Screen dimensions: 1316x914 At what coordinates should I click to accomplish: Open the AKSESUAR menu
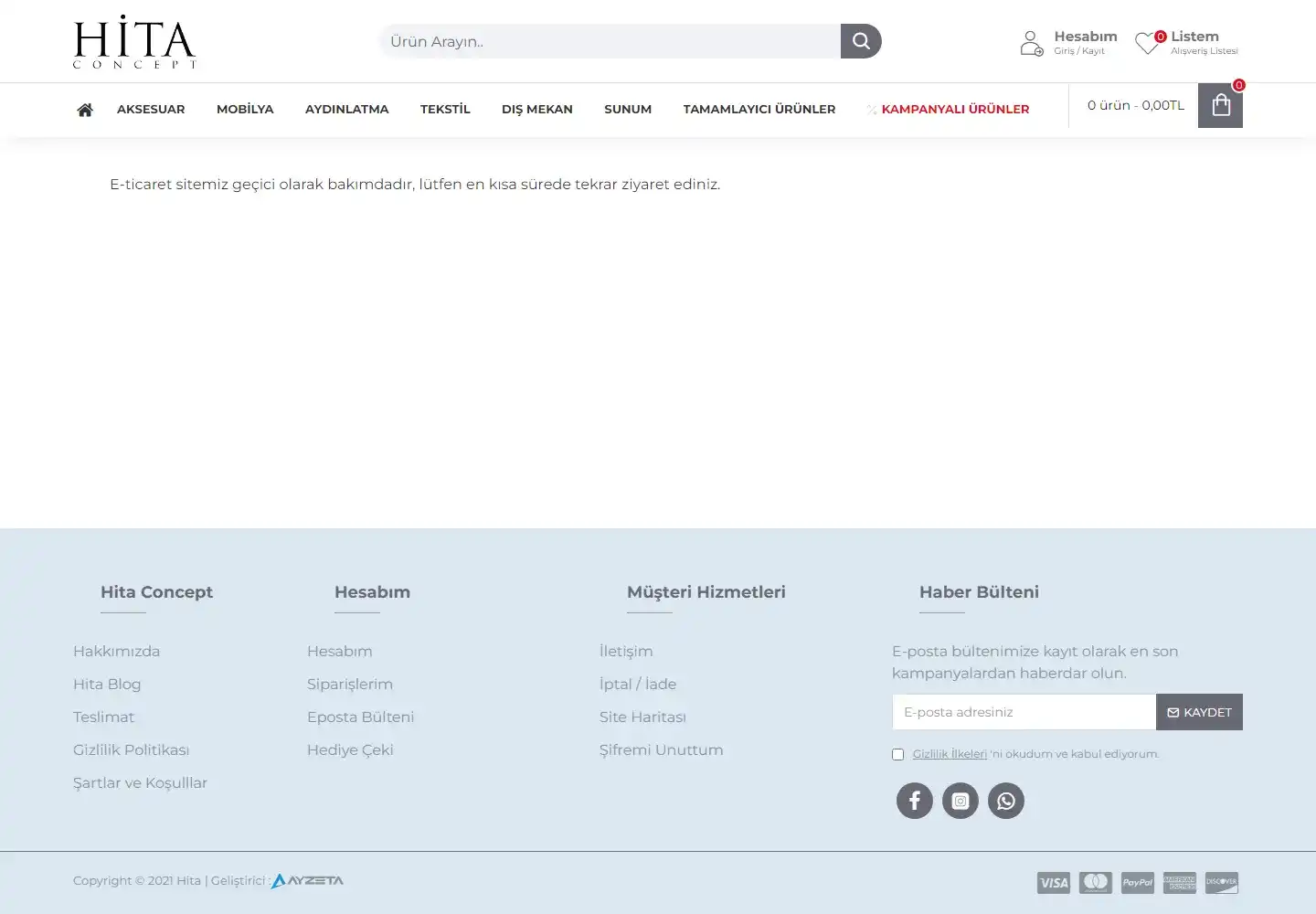pos(151,109)
